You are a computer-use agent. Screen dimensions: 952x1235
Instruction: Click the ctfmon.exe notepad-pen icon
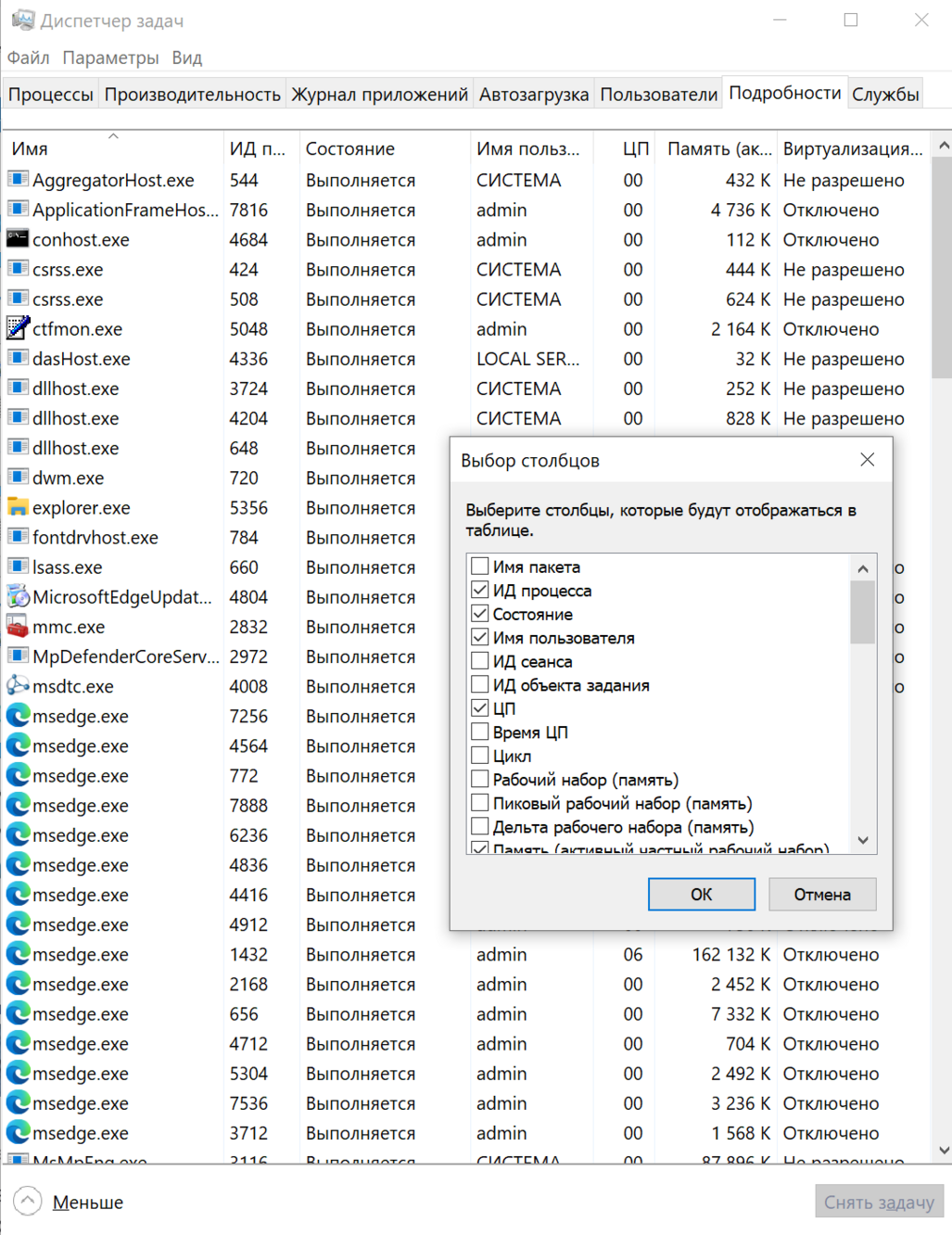(17, 328)
